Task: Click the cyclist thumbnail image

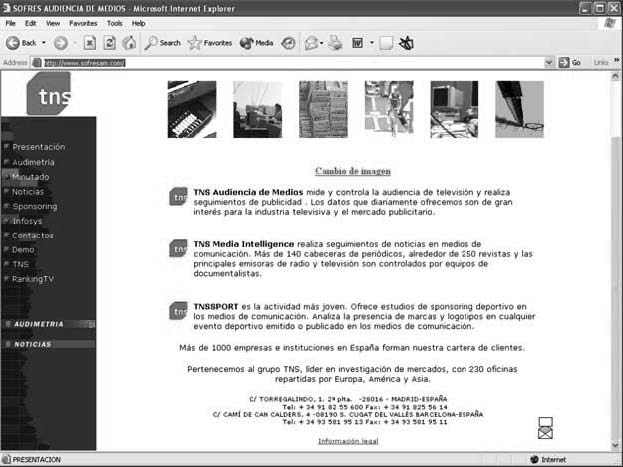Action: pyautogui.click(x=389, y=108)
